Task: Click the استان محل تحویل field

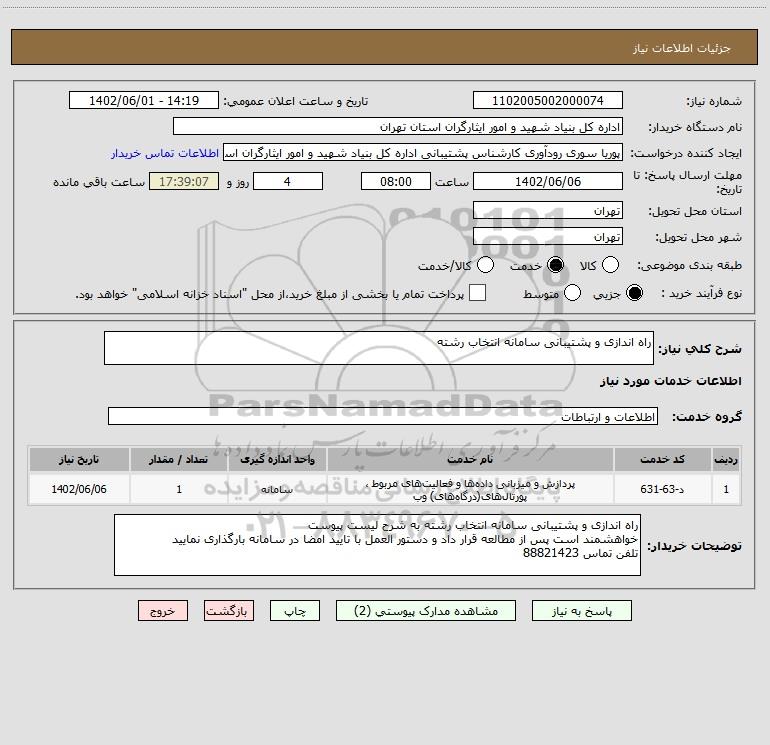Action: point(548,211)
